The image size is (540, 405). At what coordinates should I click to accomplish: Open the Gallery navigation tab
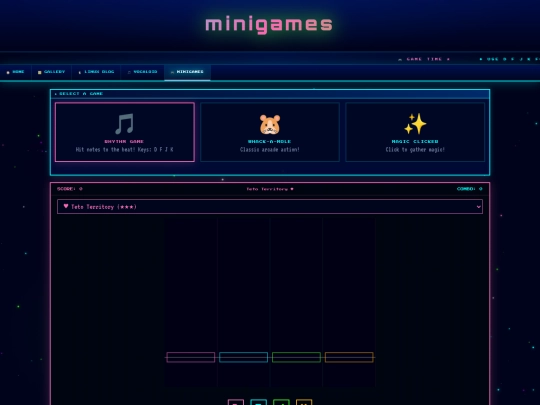pos(51,72)
